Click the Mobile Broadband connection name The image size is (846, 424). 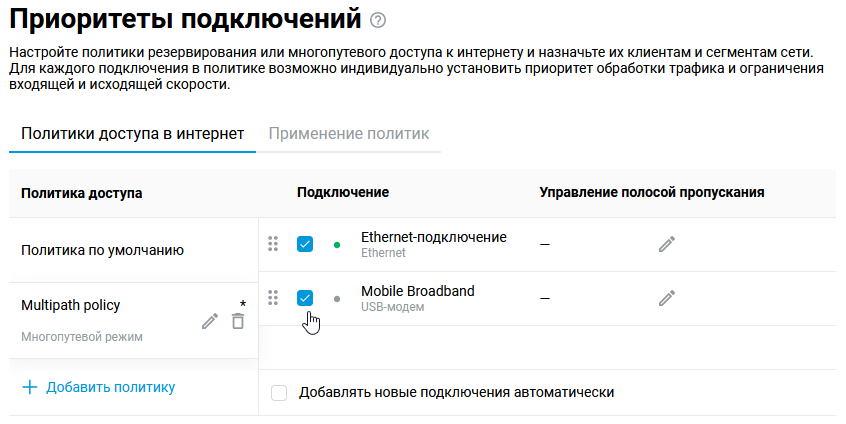[417, 291]
